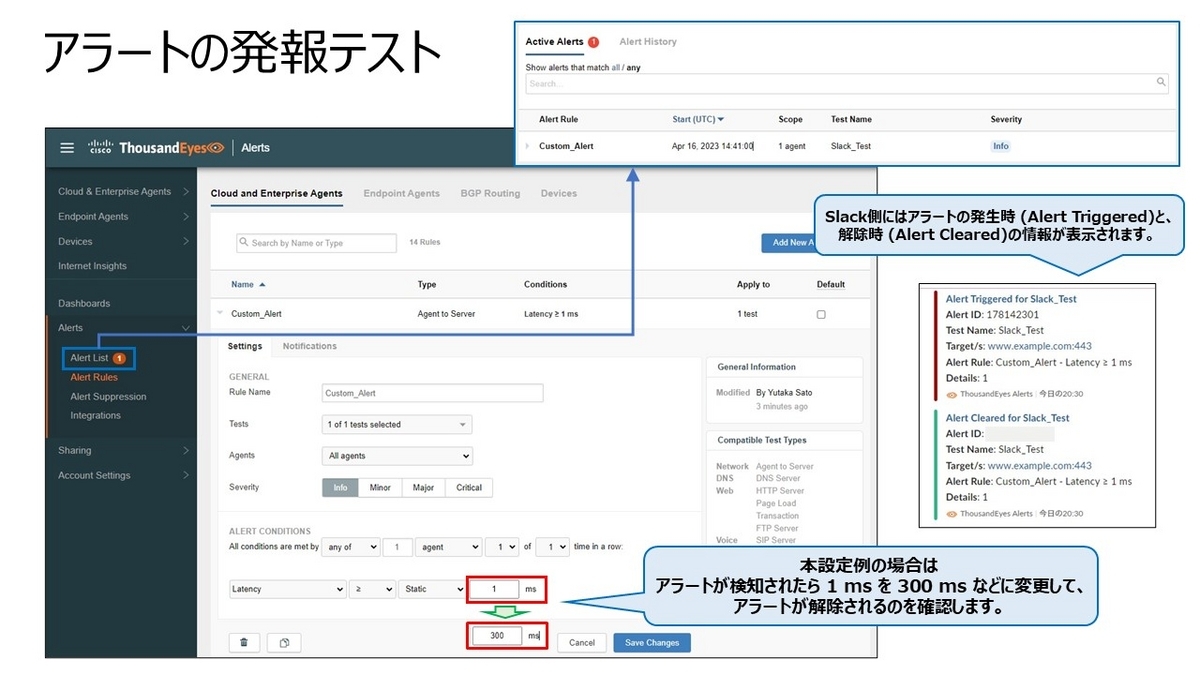The image size is (1200, 675).
Task: Select the Active Alerts tab
Action: [555, 42]
